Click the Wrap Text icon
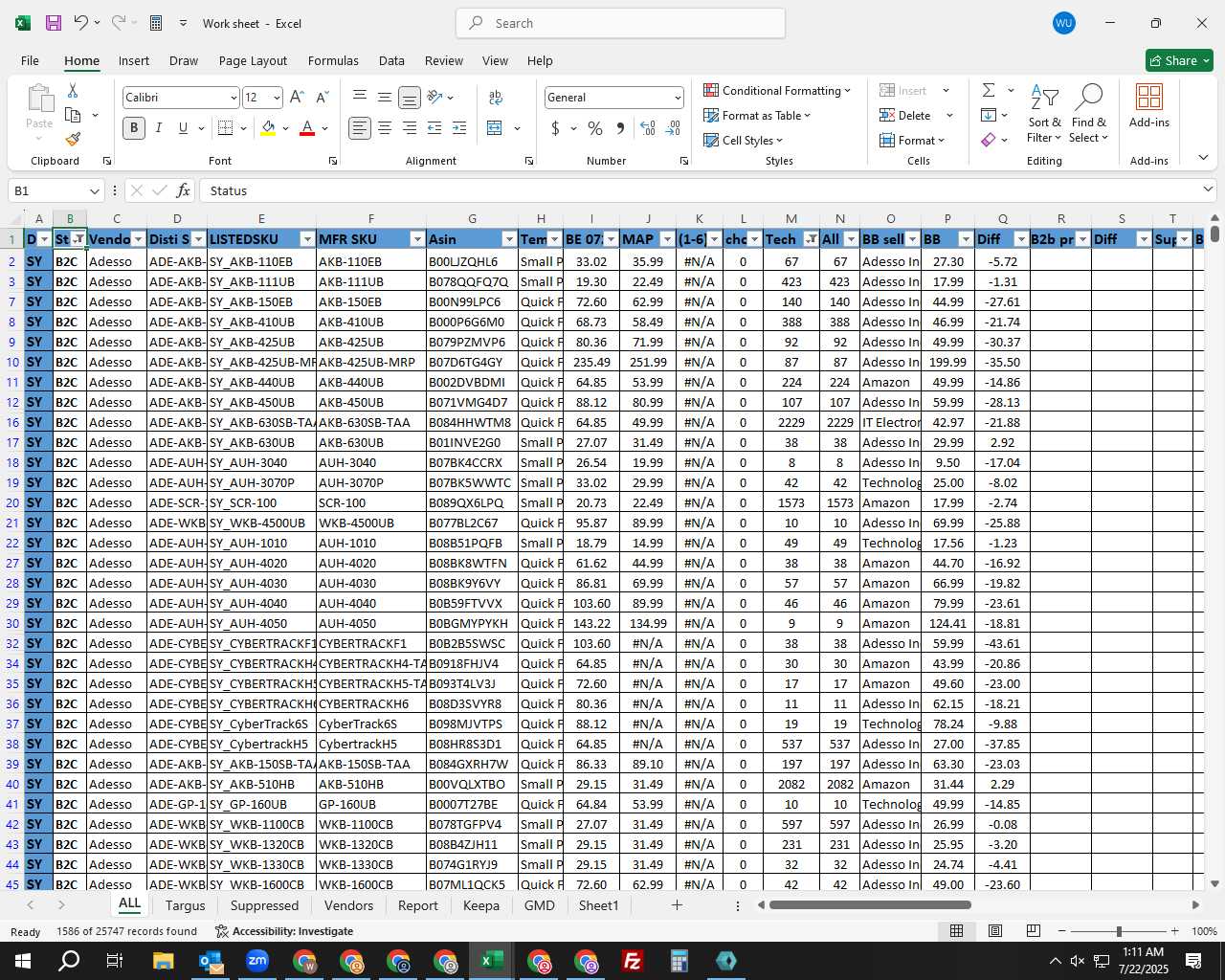The height and width of the screenshot is (980, 1225). [x=496, y=97]
